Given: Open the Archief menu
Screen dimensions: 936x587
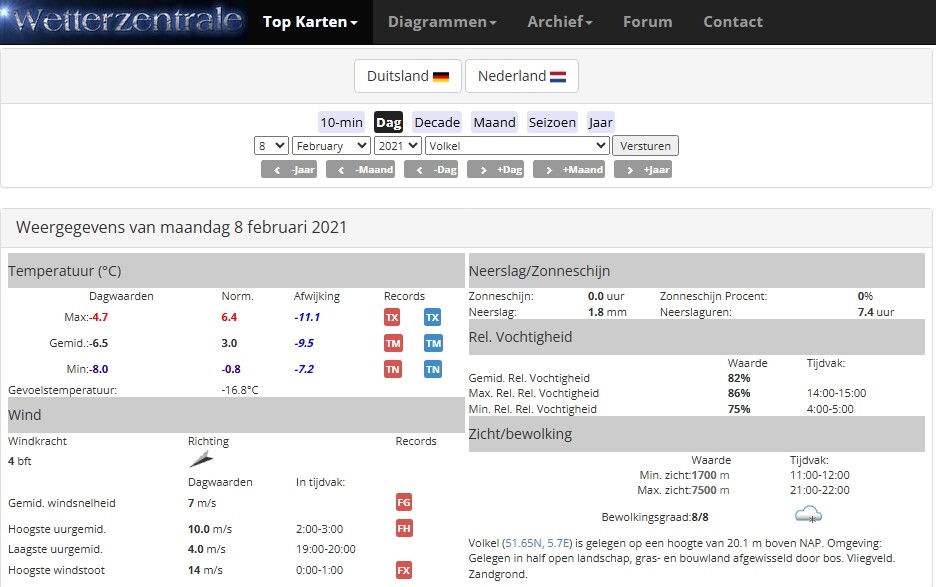Looking at the screenshot, I should pyautogui.click(x=559, y=22).
